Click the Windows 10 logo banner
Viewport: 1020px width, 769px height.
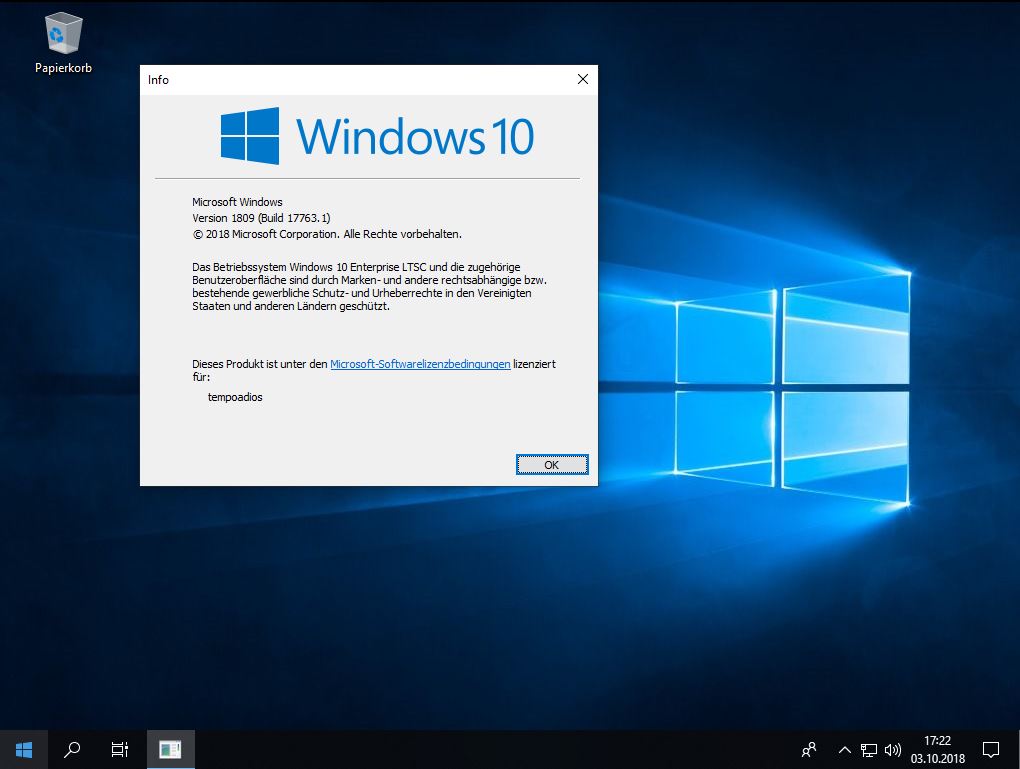click(377, 136)
